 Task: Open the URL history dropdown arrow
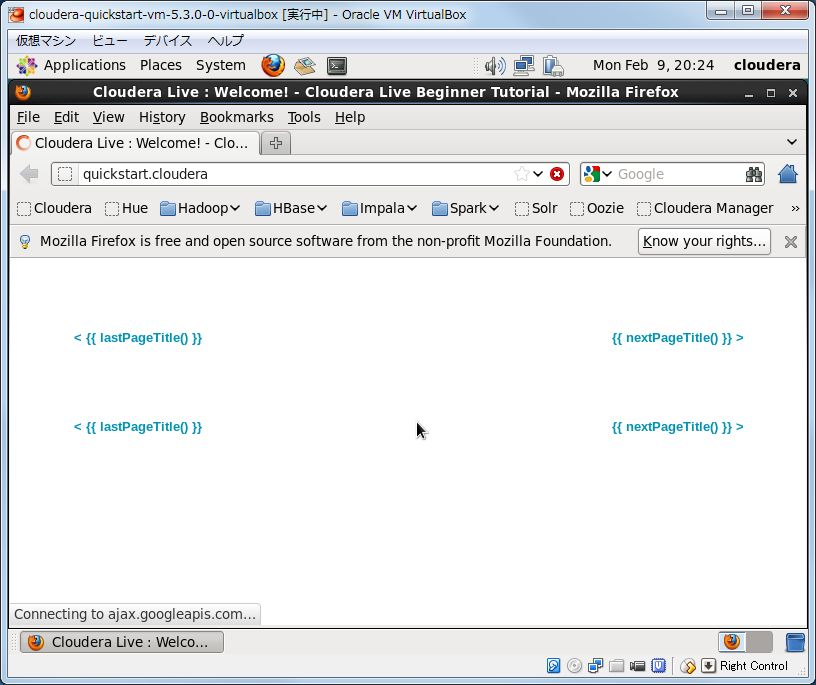click(538, 174)
